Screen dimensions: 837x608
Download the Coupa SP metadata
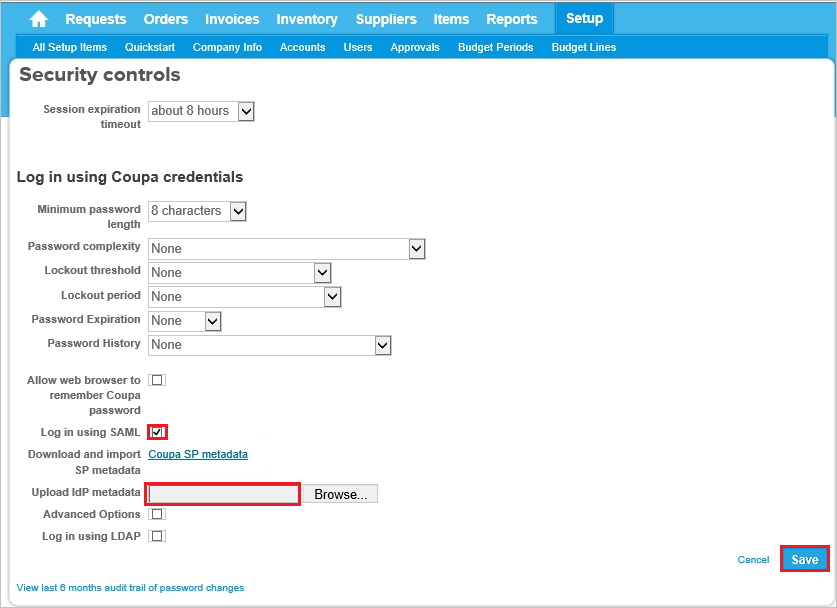[197, 453]
